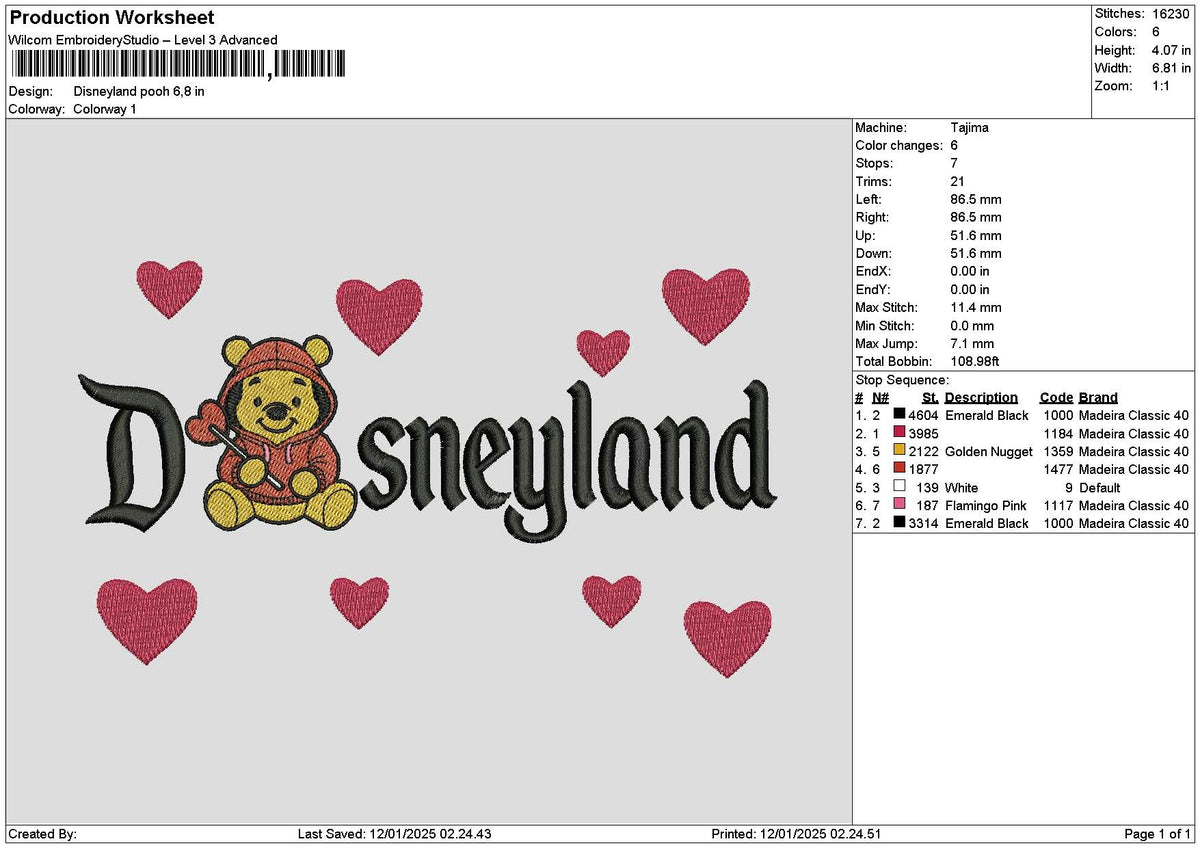The width and height of the screenshot is (1200, 848).
Task: Click the 'Colorway 1' value
Action: (105, 109)
